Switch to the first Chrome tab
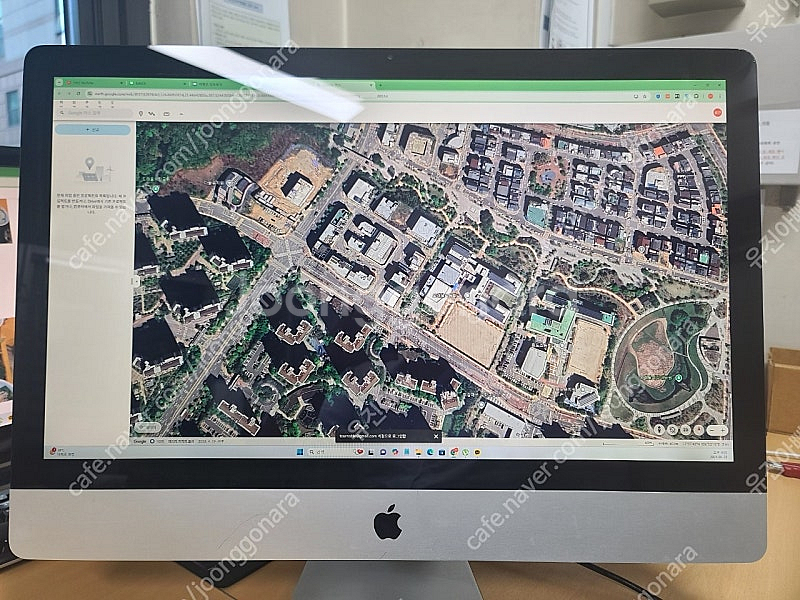800x600 pixels. coord(95,83)
